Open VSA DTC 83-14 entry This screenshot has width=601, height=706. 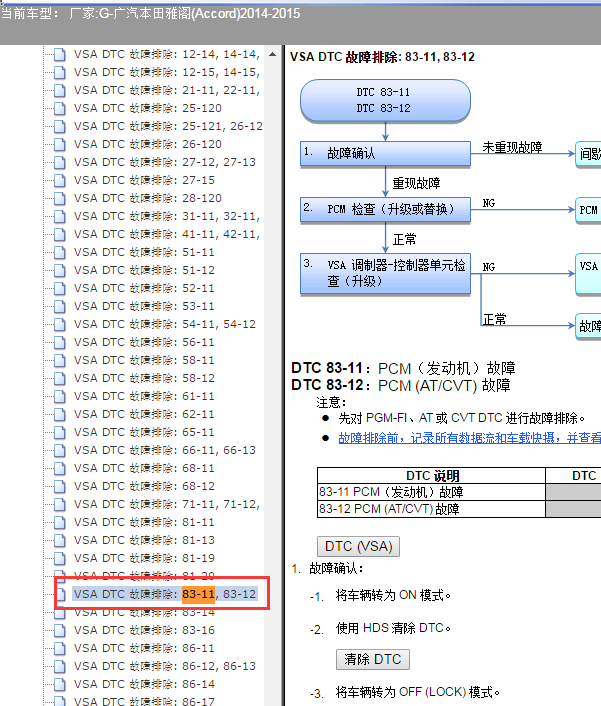pos(144,612)
